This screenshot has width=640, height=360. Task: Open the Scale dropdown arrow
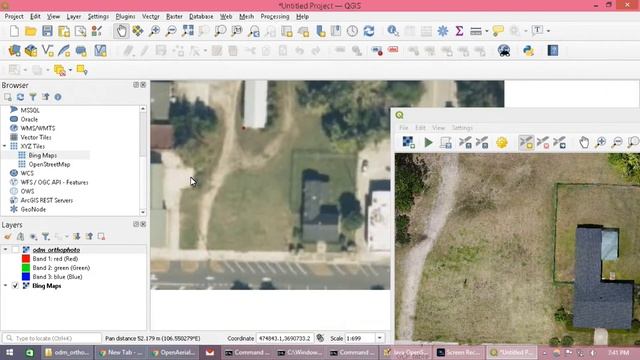pyautogui.click(x=380, y=338)
